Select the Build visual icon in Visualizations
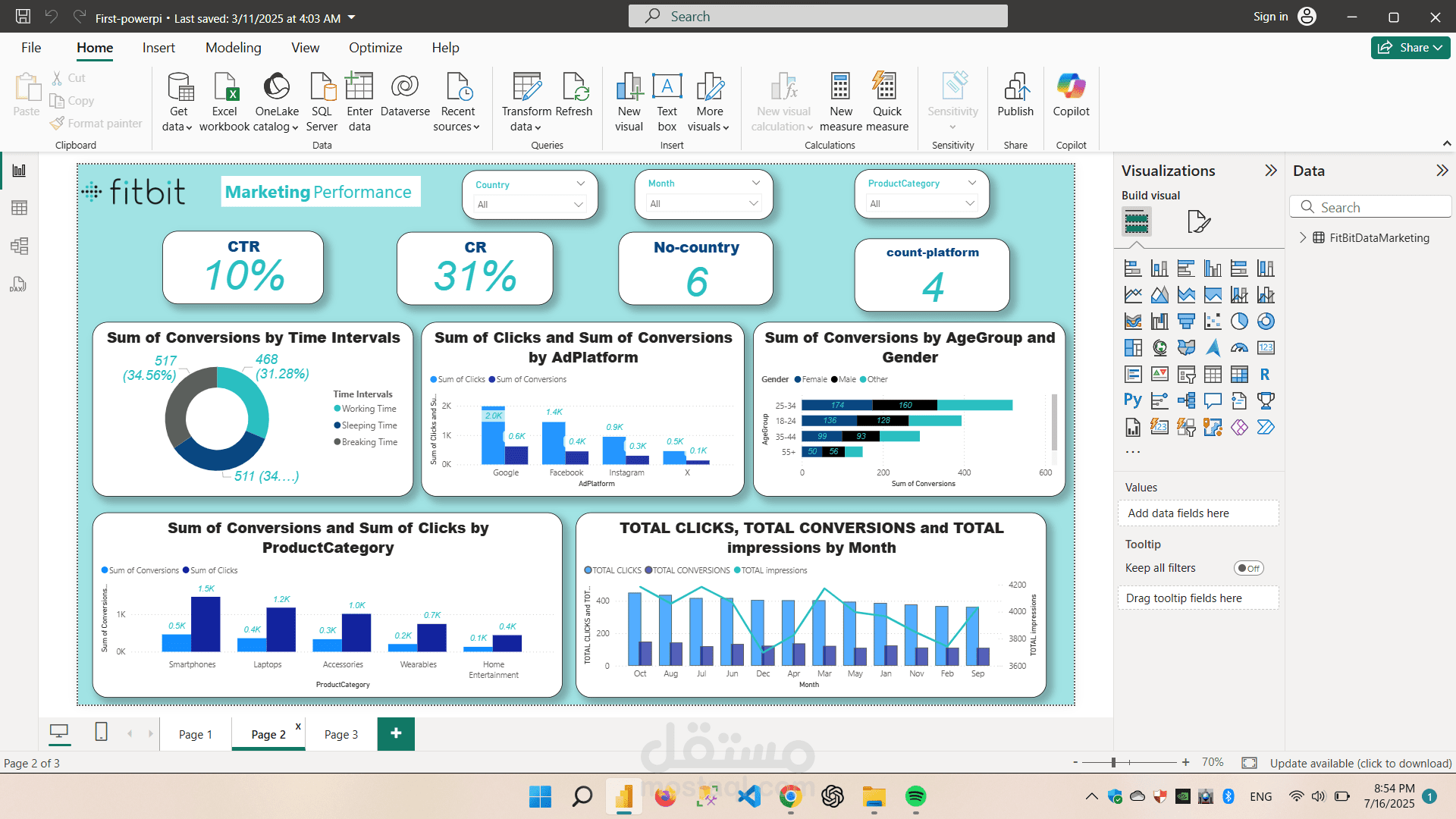 pyautogui.click(x=1136, y=222)
